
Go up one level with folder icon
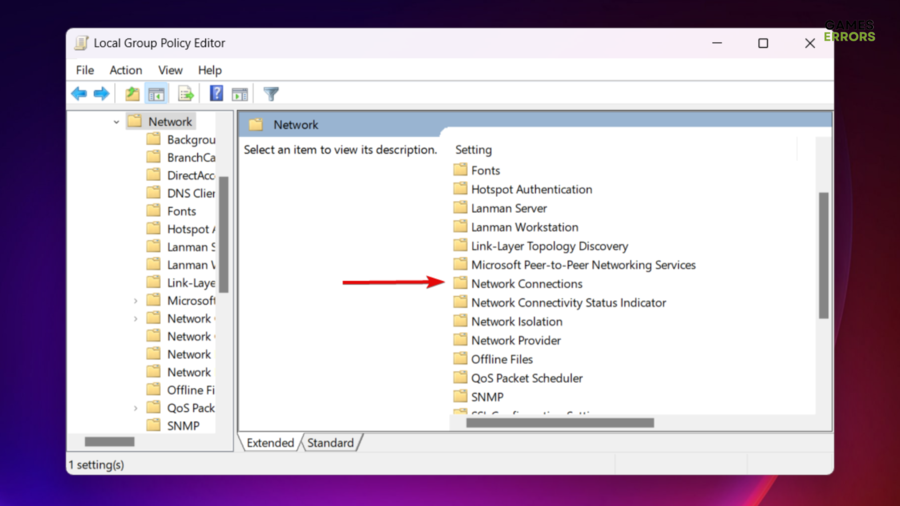132,94
